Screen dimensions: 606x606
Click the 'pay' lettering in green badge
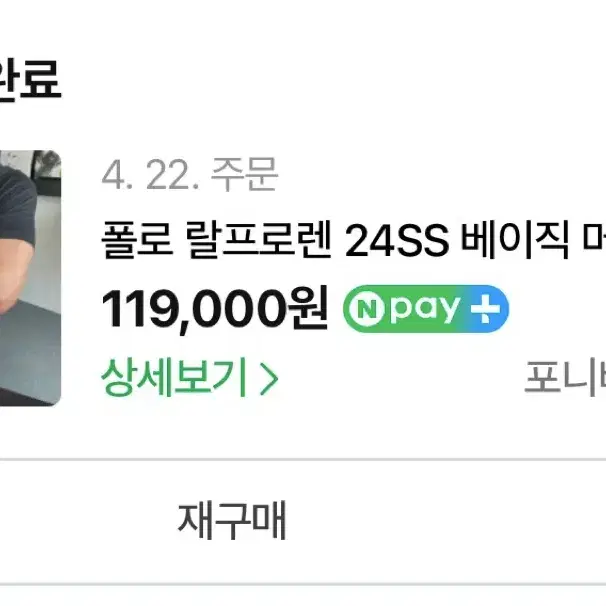pos(425,310)
